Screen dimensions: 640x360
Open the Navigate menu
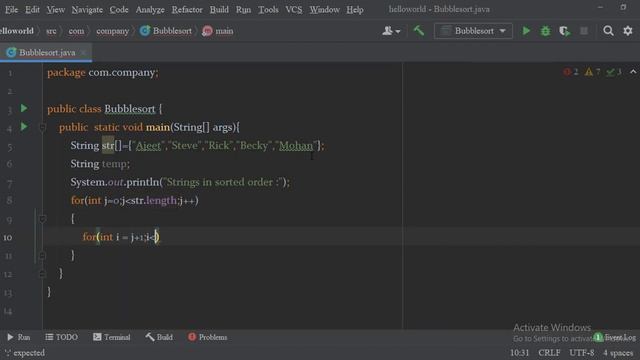coord(87,9)
